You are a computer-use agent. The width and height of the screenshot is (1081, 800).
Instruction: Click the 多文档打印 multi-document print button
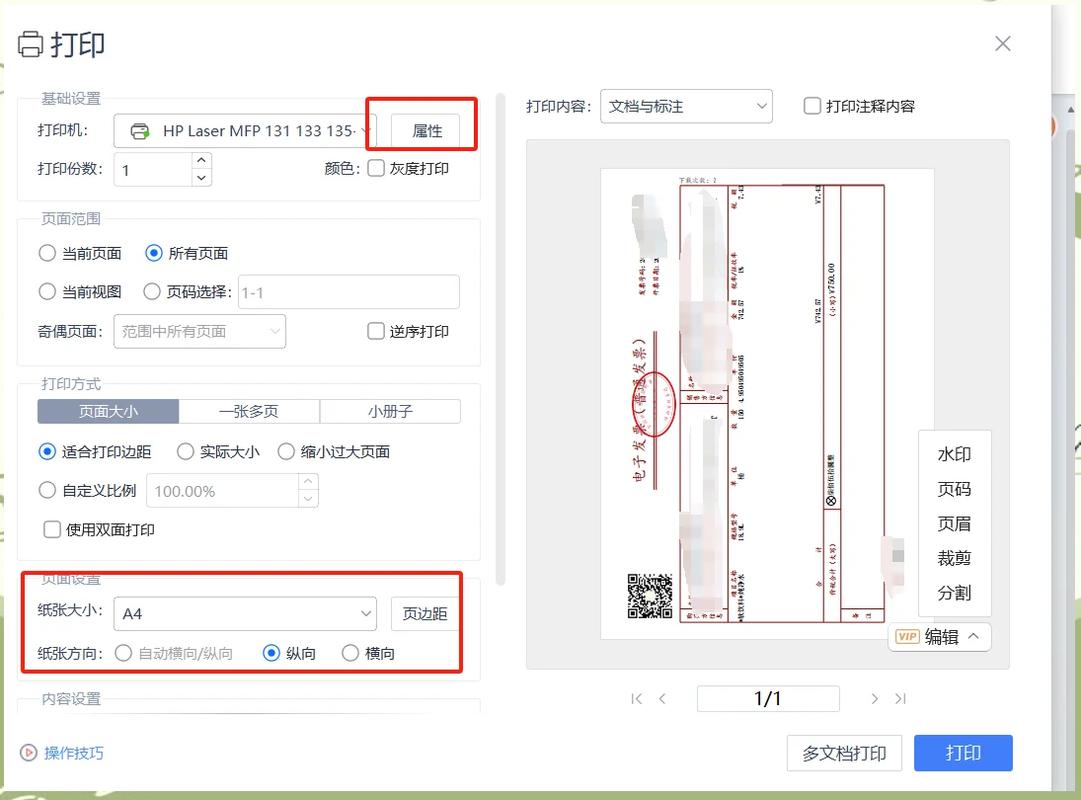(x=844, y=753)
